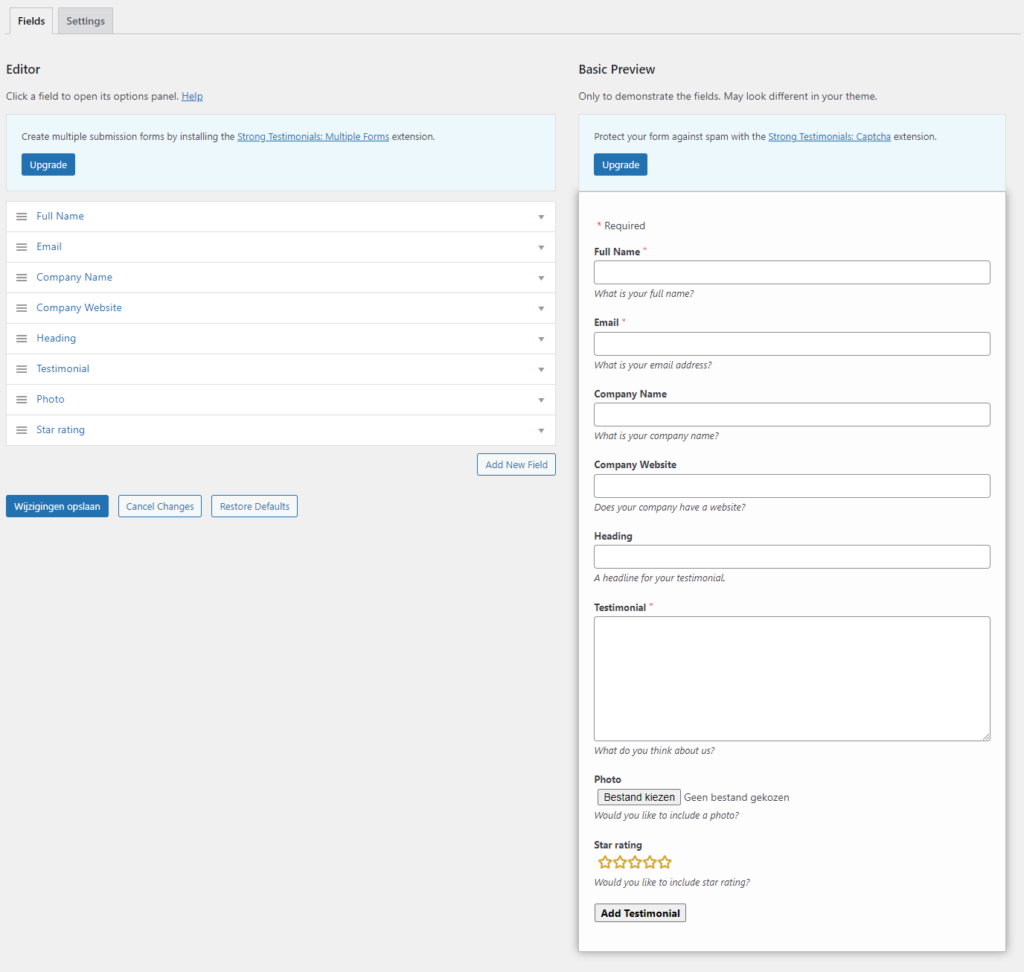The width and height of the screenshot is (1024, 972).
Task: Switch to the Fields tab
Action: coord(31,21)
